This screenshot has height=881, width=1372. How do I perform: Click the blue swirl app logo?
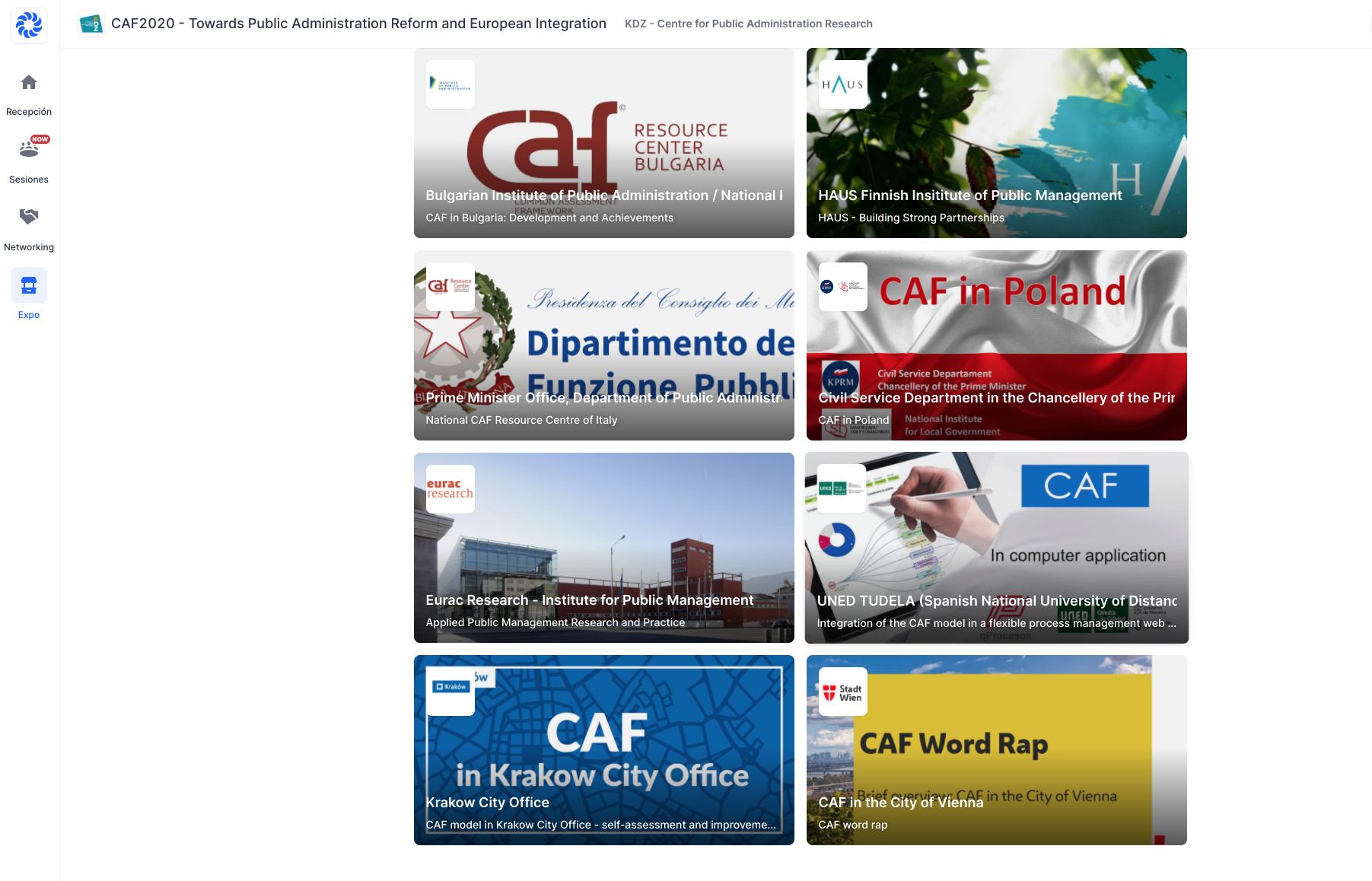click(x=29, y=25)
